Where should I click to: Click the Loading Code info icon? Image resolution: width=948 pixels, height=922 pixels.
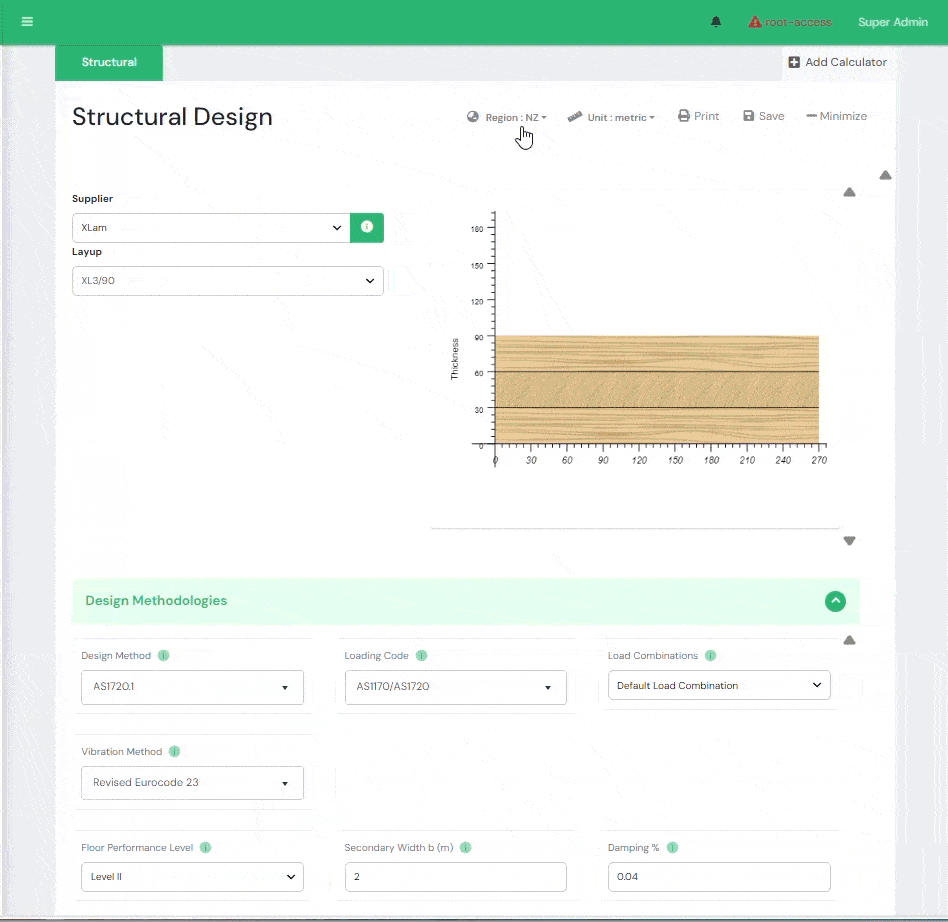(x=421, y=656)
